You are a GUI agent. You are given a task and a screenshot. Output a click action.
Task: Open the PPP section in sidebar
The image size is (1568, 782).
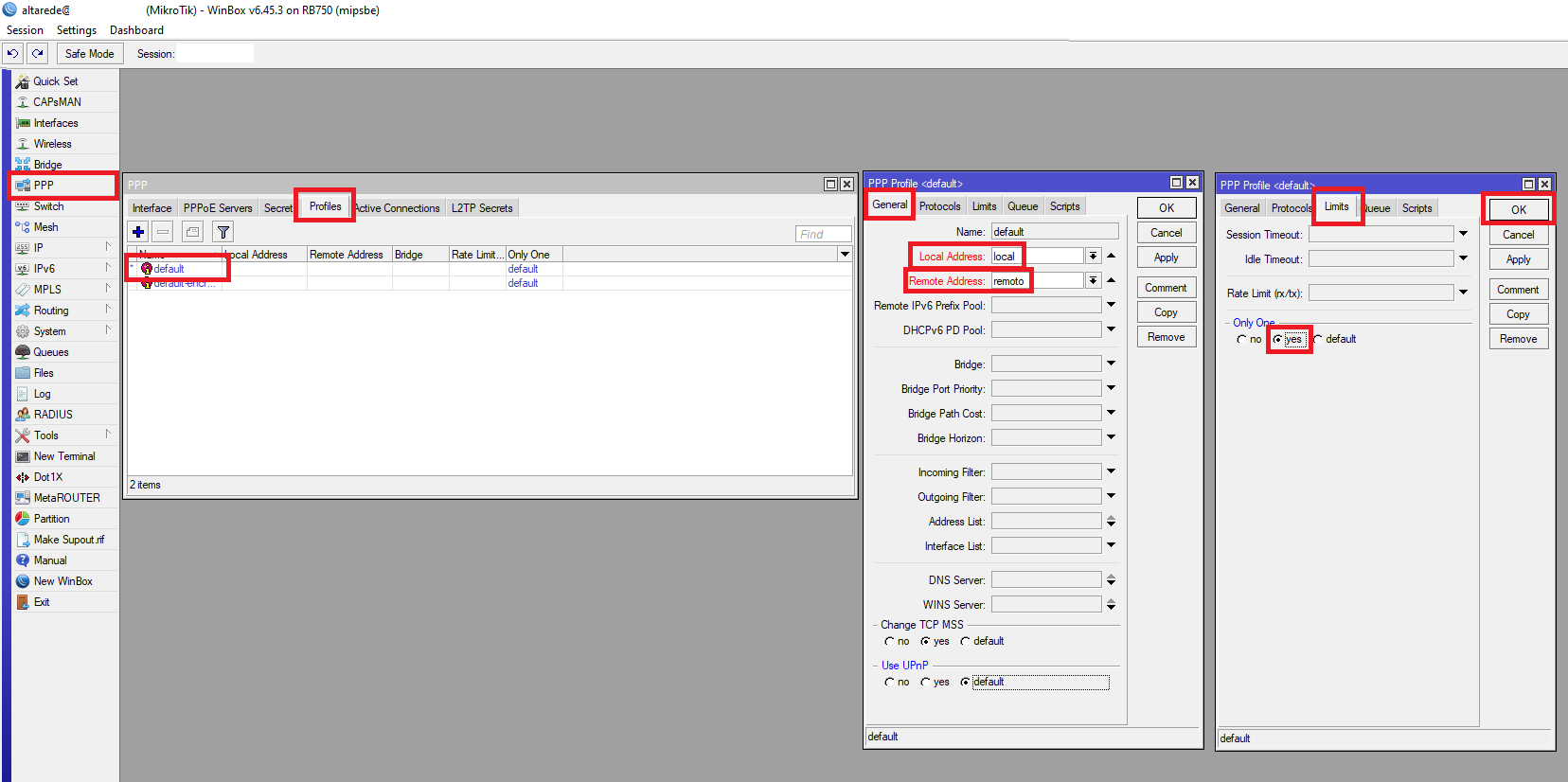(x=44, y=186)
